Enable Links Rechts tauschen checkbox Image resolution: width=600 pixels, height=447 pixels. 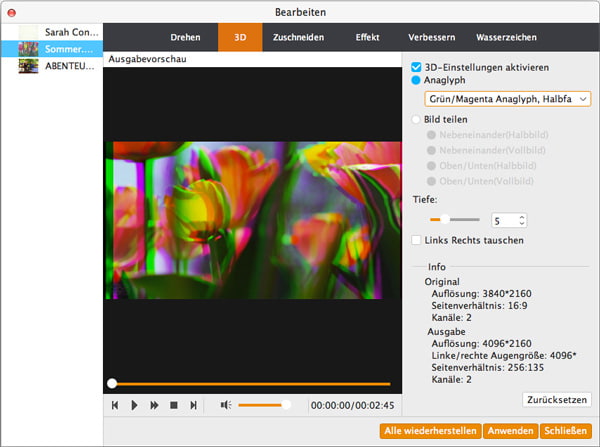point(417,240)
